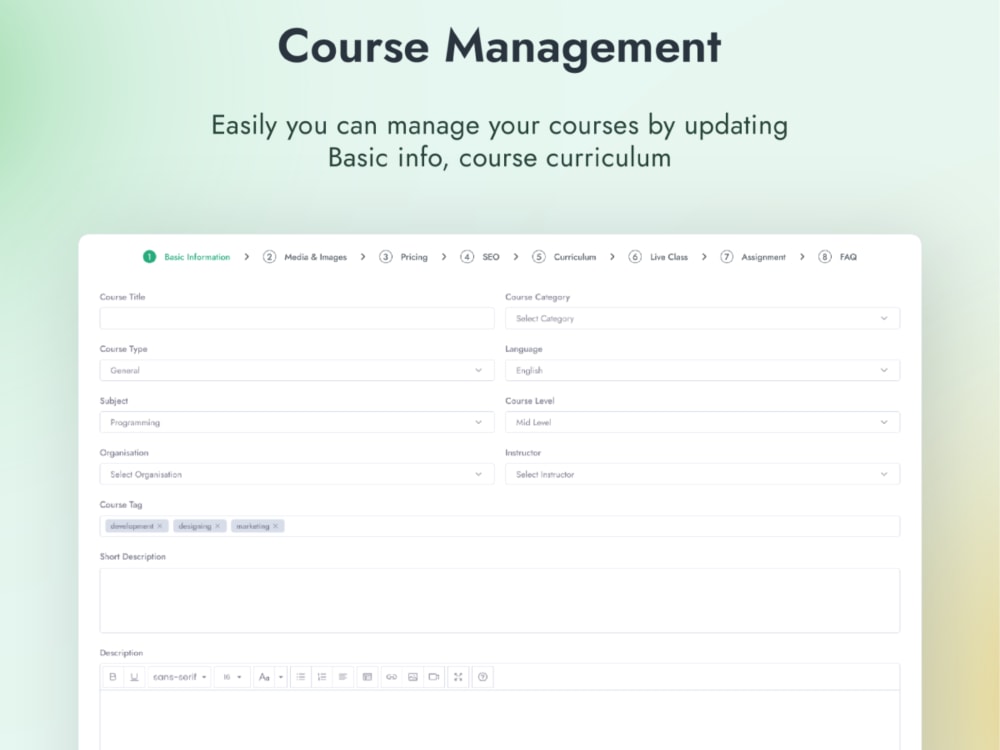Open the text alignment option
Screen dimensions: 1000x750
(x=344, y=677)
